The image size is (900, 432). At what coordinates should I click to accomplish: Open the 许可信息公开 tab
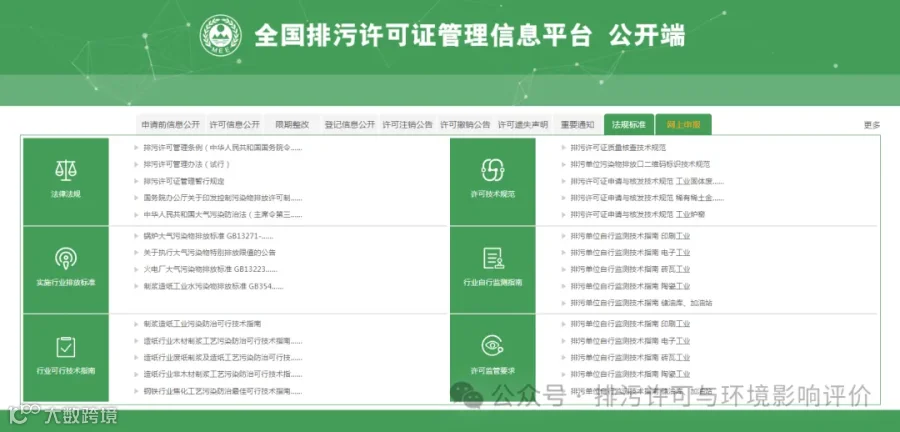point(235,124)
